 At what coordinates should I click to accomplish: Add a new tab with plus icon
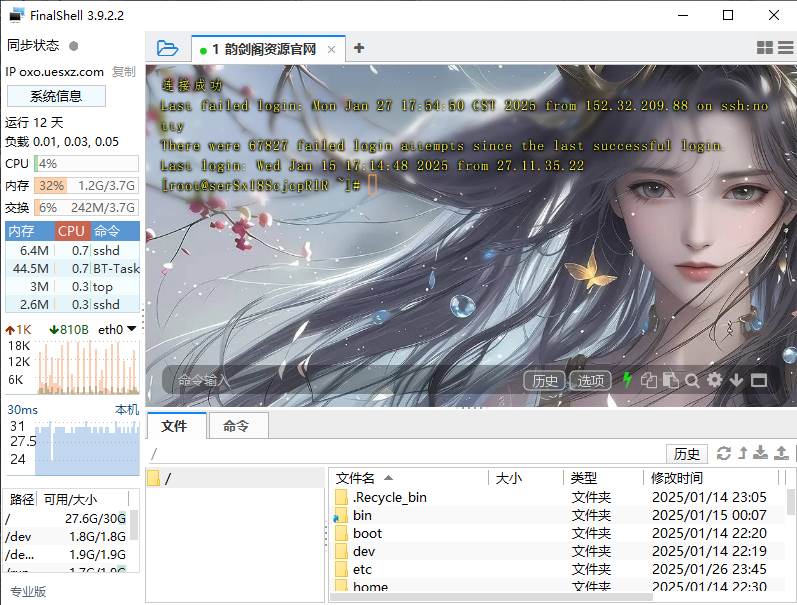[359, 48]
